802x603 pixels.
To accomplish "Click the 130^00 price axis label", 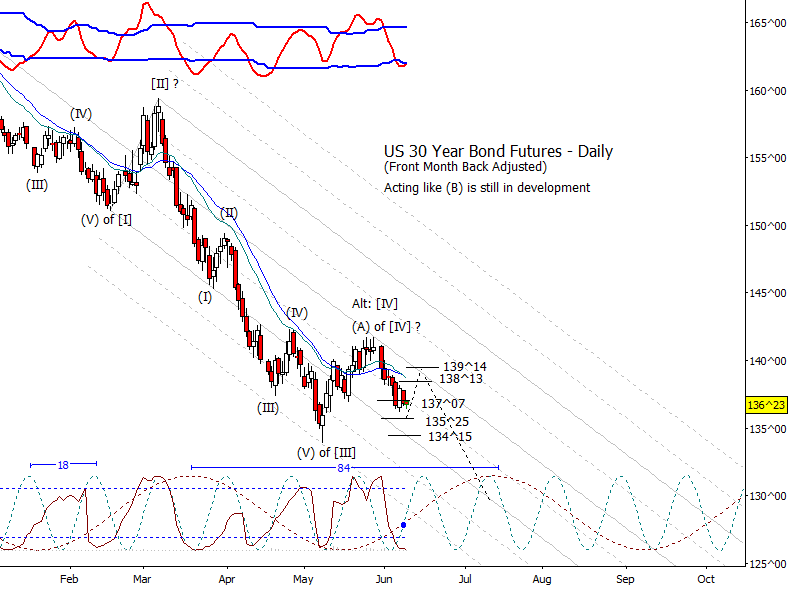I will point(768,496).
